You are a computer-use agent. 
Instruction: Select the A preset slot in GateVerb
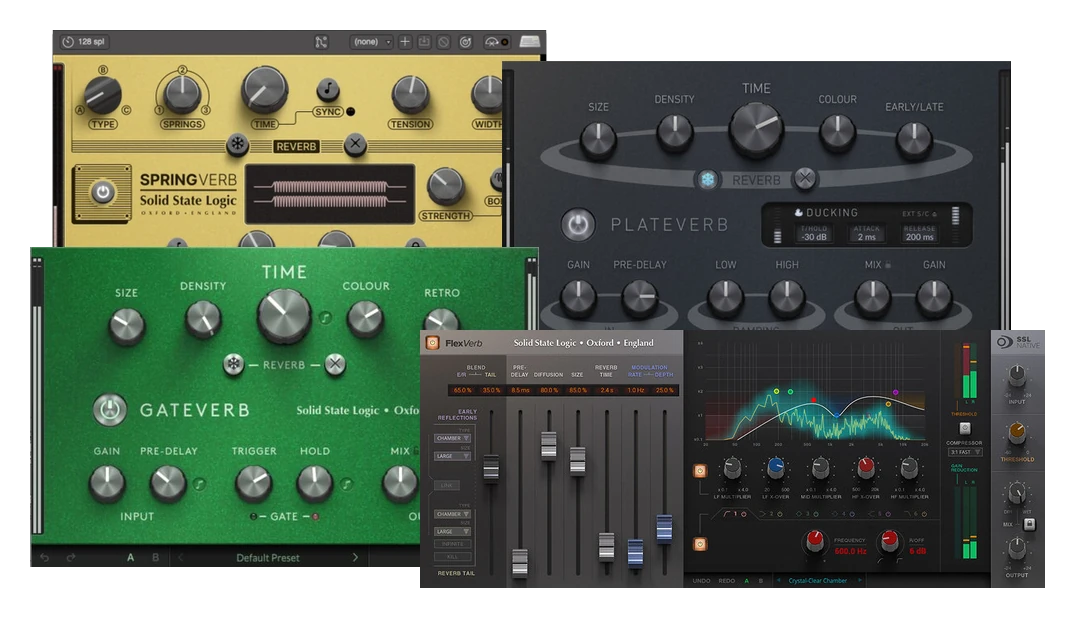click(130, 558)
